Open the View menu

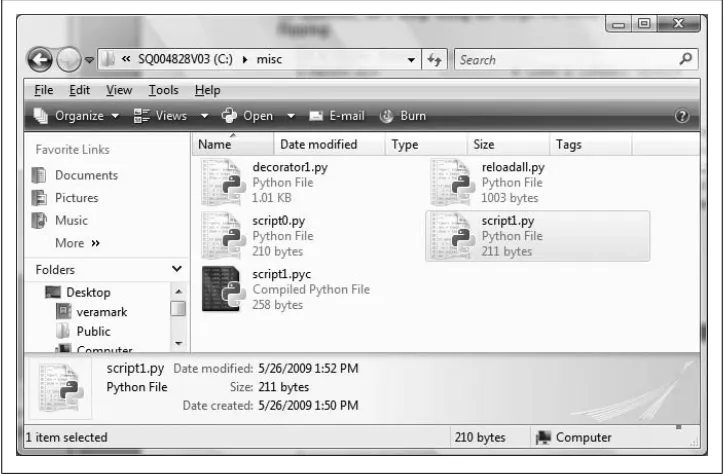[x=119, y=90]
